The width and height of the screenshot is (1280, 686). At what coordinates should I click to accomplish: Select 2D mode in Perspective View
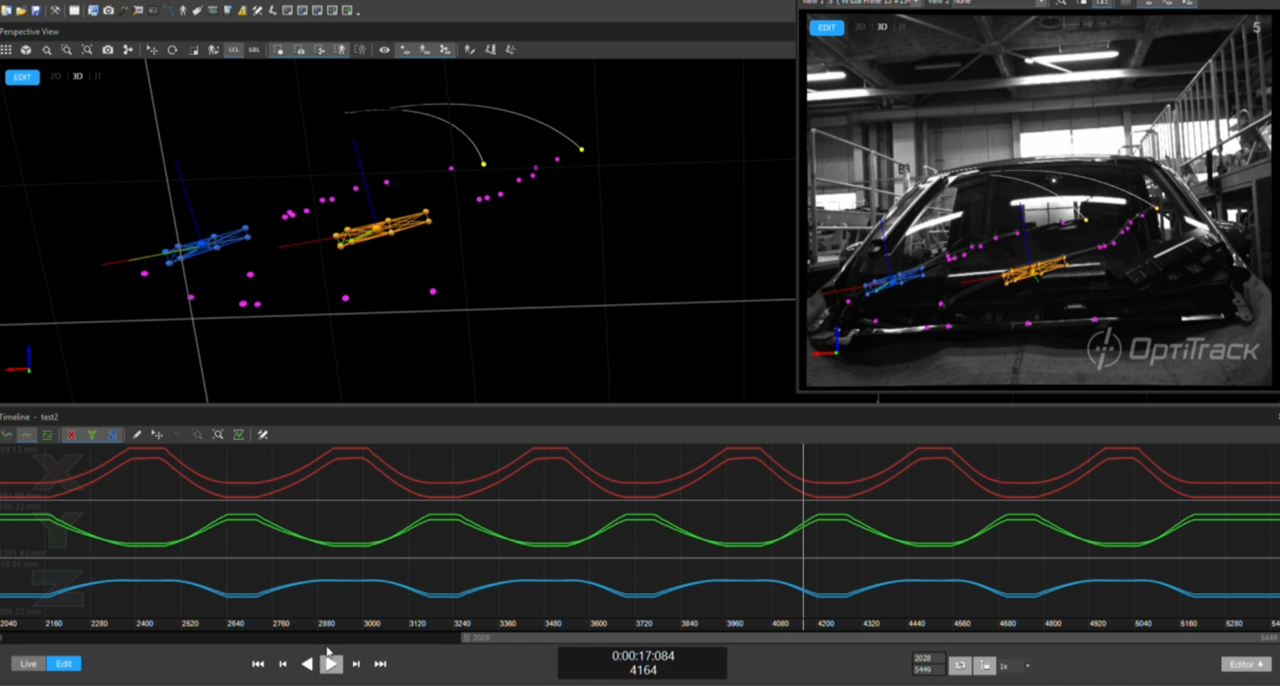point(56,77)
